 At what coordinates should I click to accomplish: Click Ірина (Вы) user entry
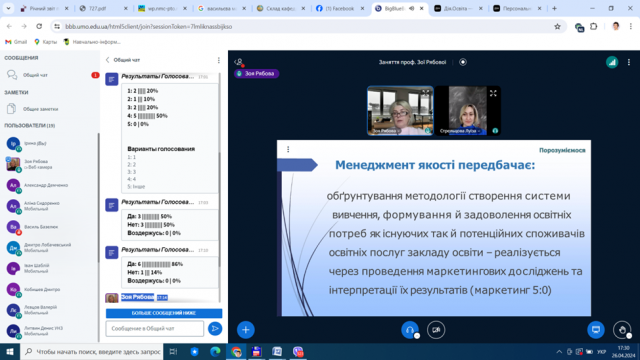point(51,144)
